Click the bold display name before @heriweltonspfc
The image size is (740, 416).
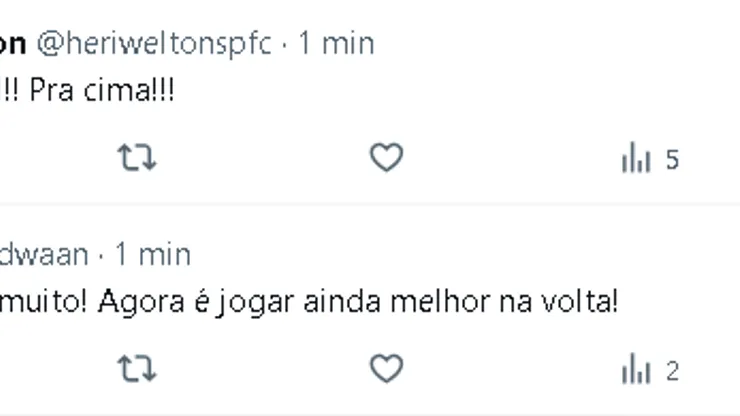coord(12,44)
